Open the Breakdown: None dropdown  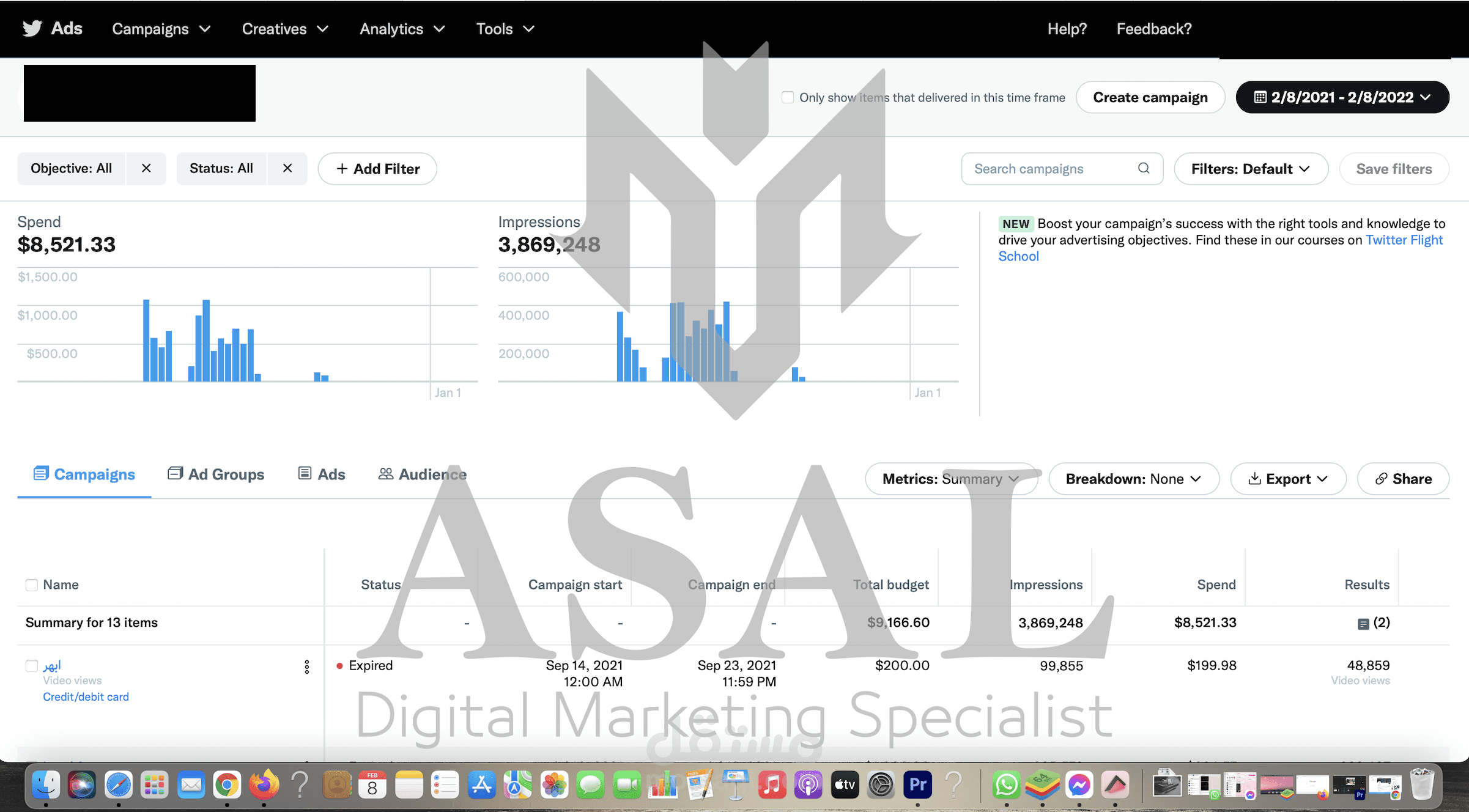point(1133,479)
